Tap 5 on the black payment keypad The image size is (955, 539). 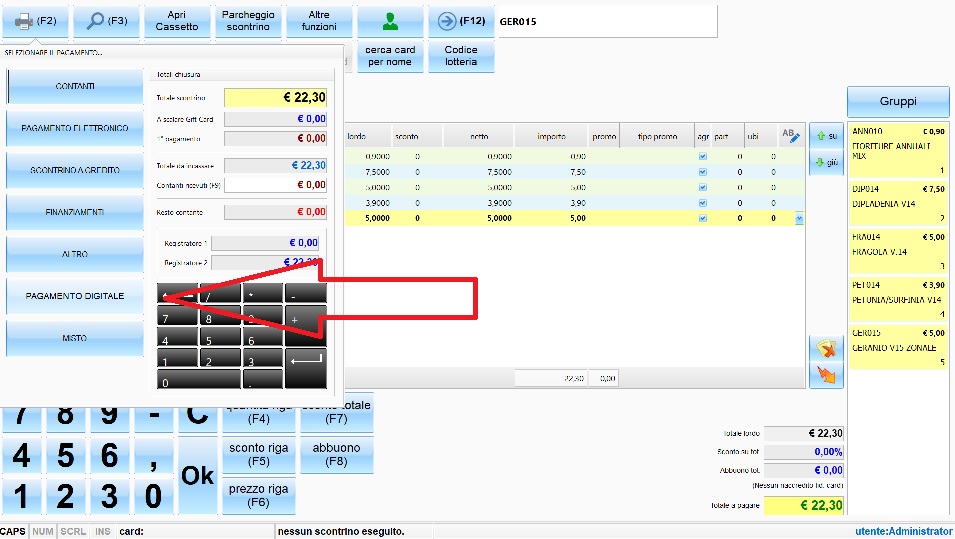coord(220,336)
